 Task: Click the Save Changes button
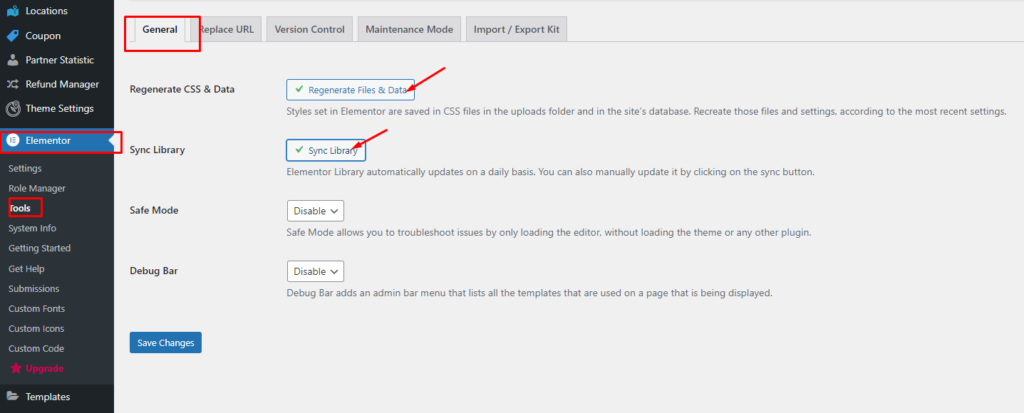pos(165,343)
